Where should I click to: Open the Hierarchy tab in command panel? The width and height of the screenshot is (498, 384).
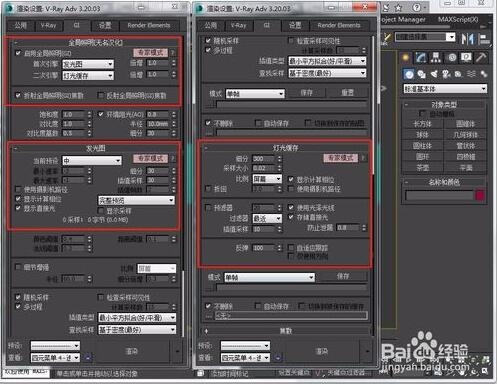click(x=436, y=58)
